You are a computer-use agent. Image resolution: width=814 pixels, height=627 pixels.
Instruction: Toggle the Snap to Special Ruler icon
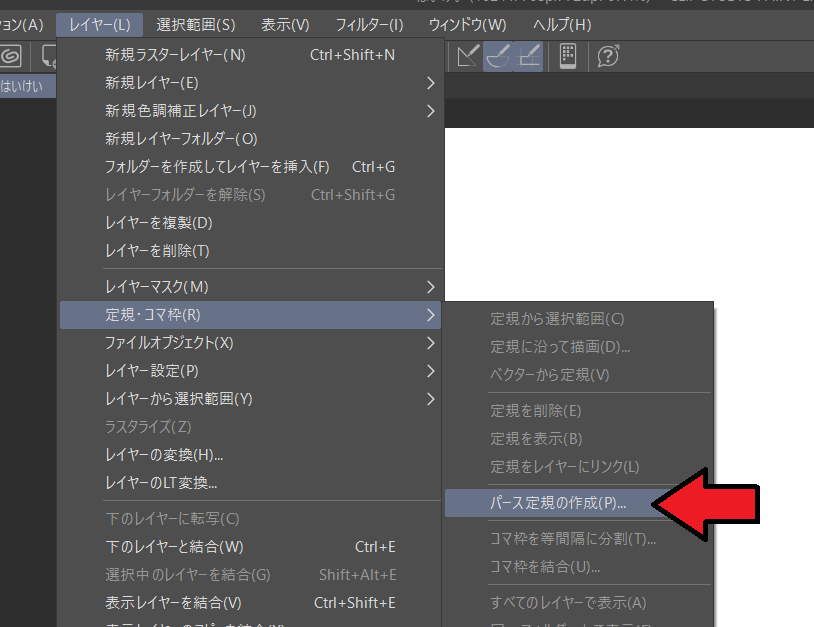498,57
